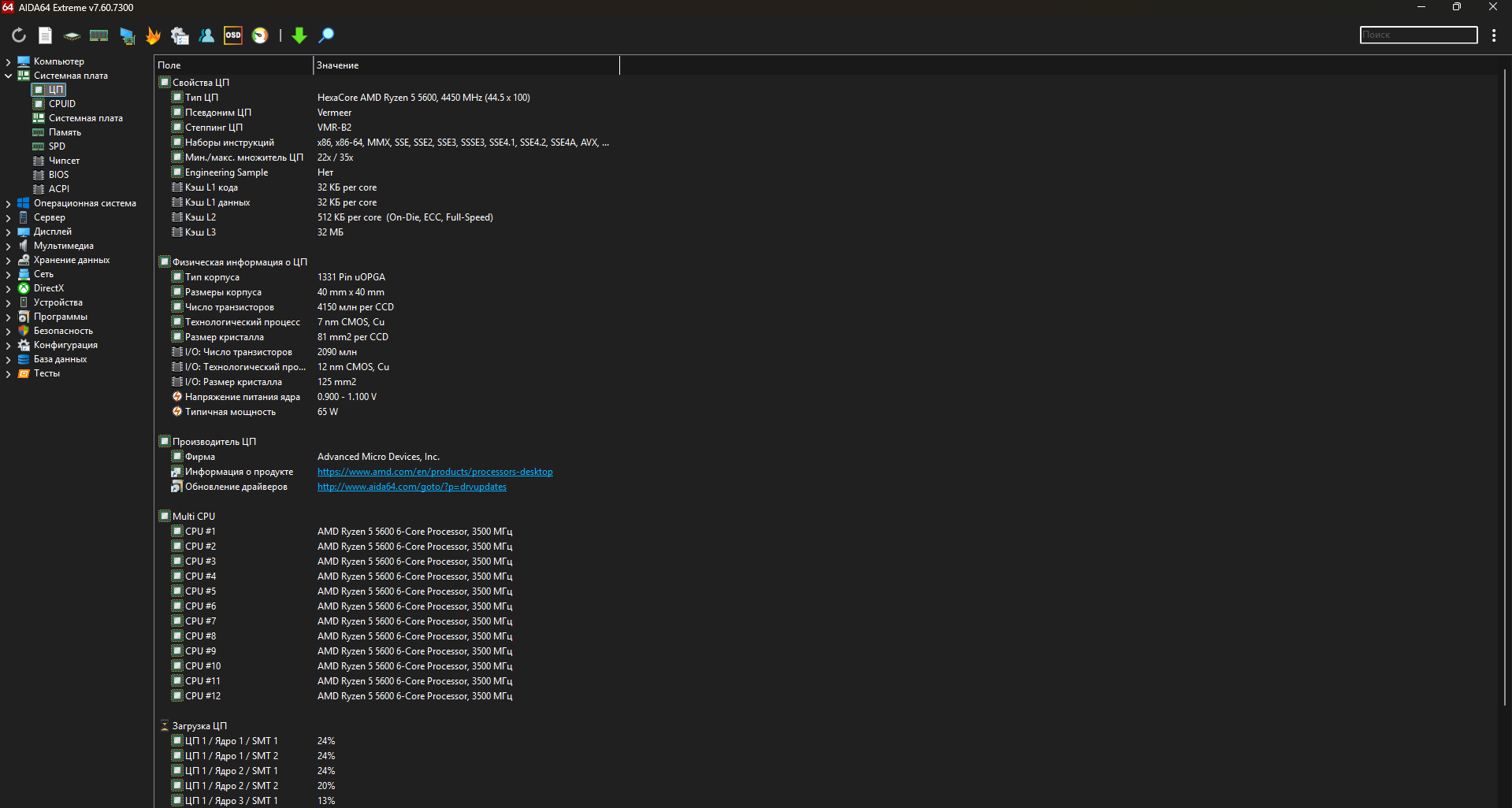Viewport: 1512px width, 808px height.
Task: Click the Refresh toolbar icon
Action: (x=19, y=35)
